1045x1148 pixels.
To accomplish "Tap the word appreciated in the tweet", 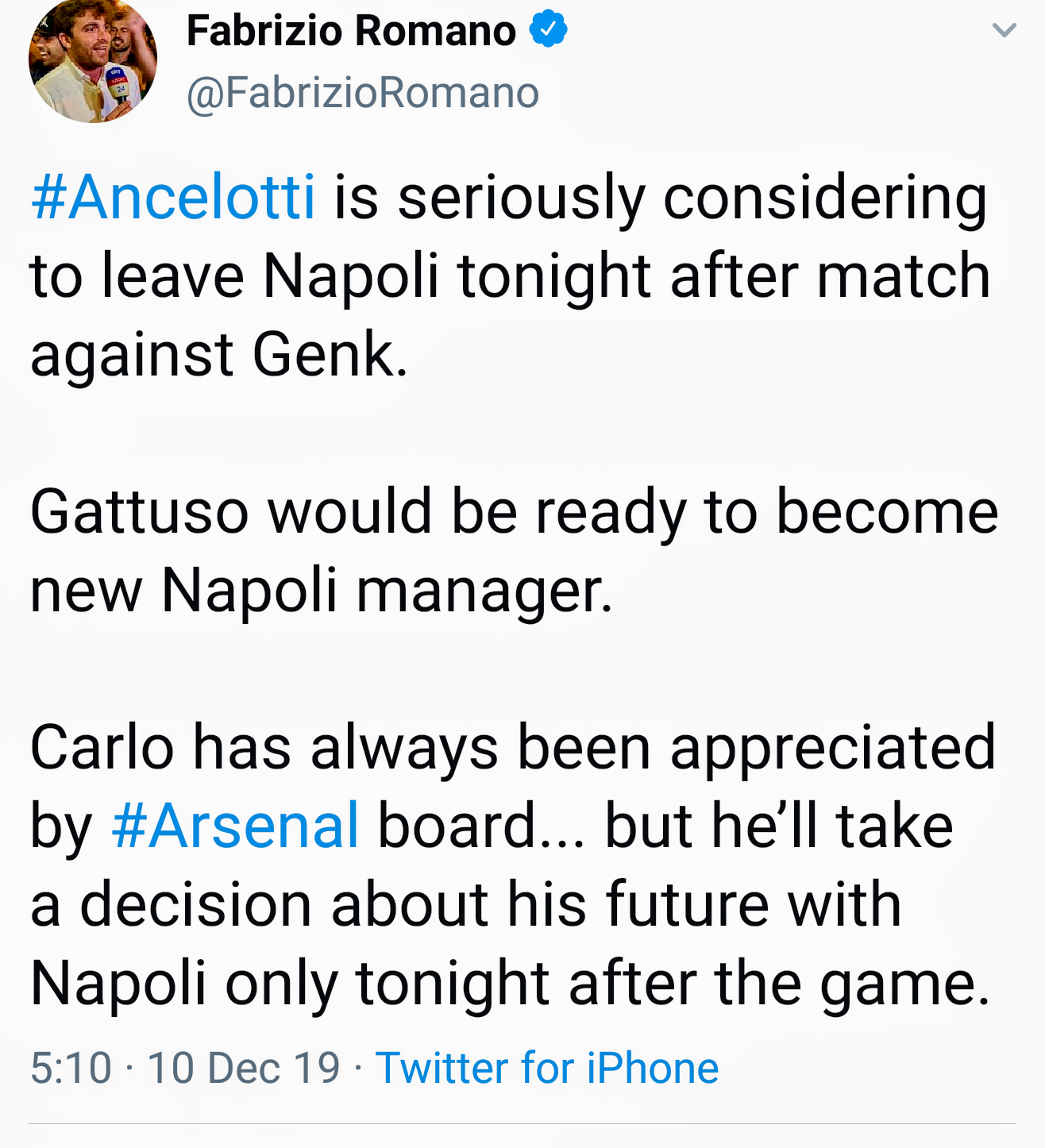I will (x=832, y=749).
